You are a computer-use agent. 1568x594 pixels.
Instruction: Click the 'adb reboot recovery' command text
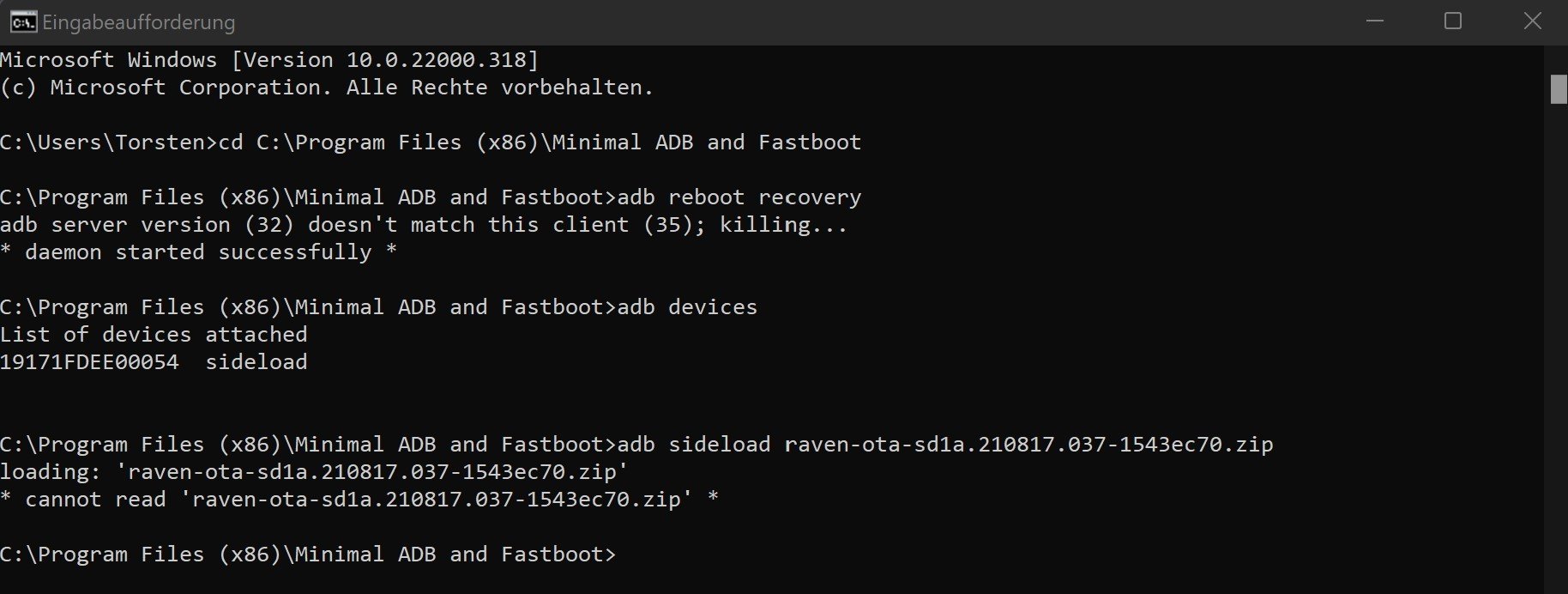tap(739, 197)
